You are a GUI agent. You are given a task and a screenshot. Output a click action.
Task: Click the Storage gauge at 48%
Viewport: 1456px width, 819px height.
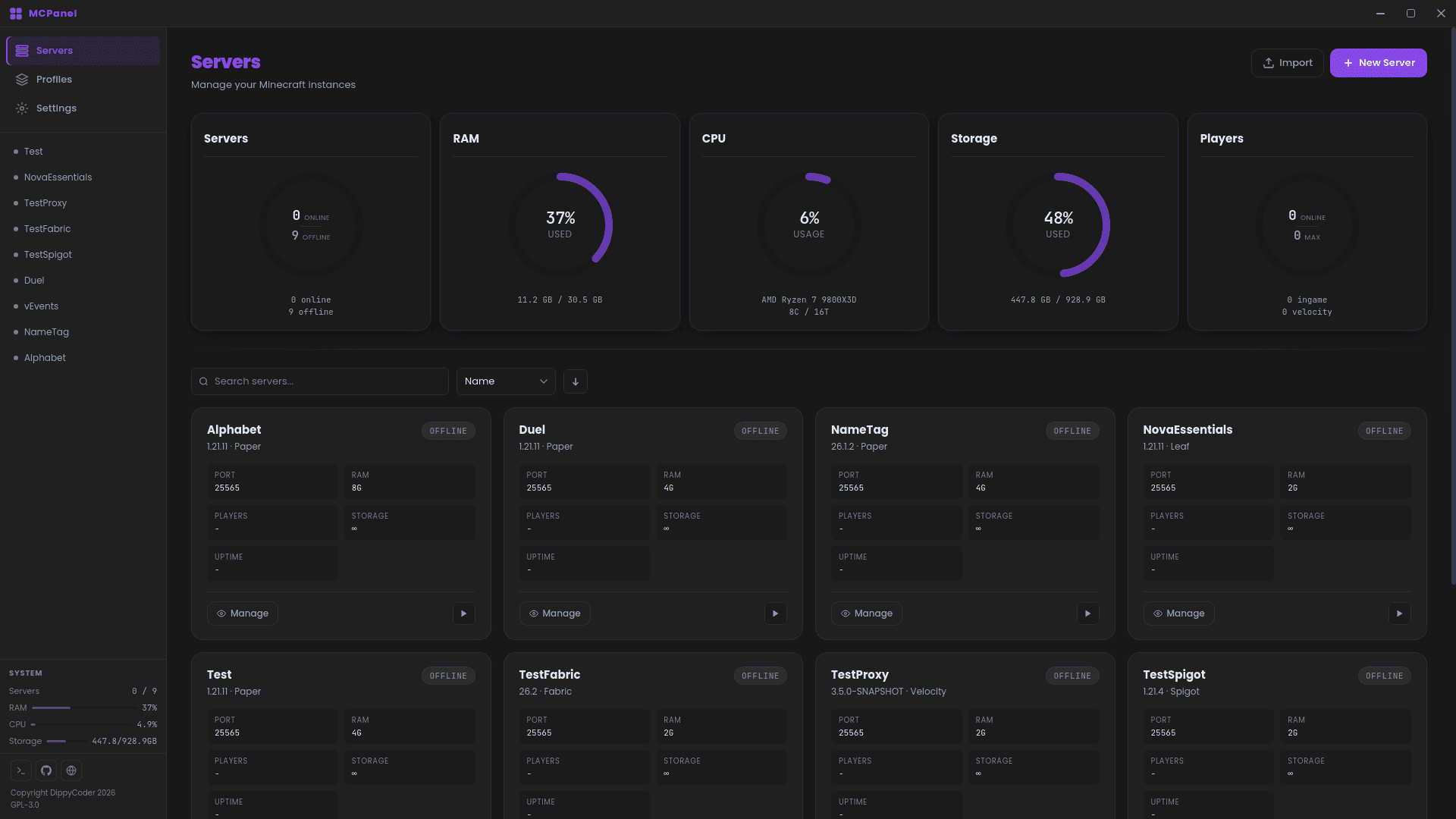(1058, 225)
